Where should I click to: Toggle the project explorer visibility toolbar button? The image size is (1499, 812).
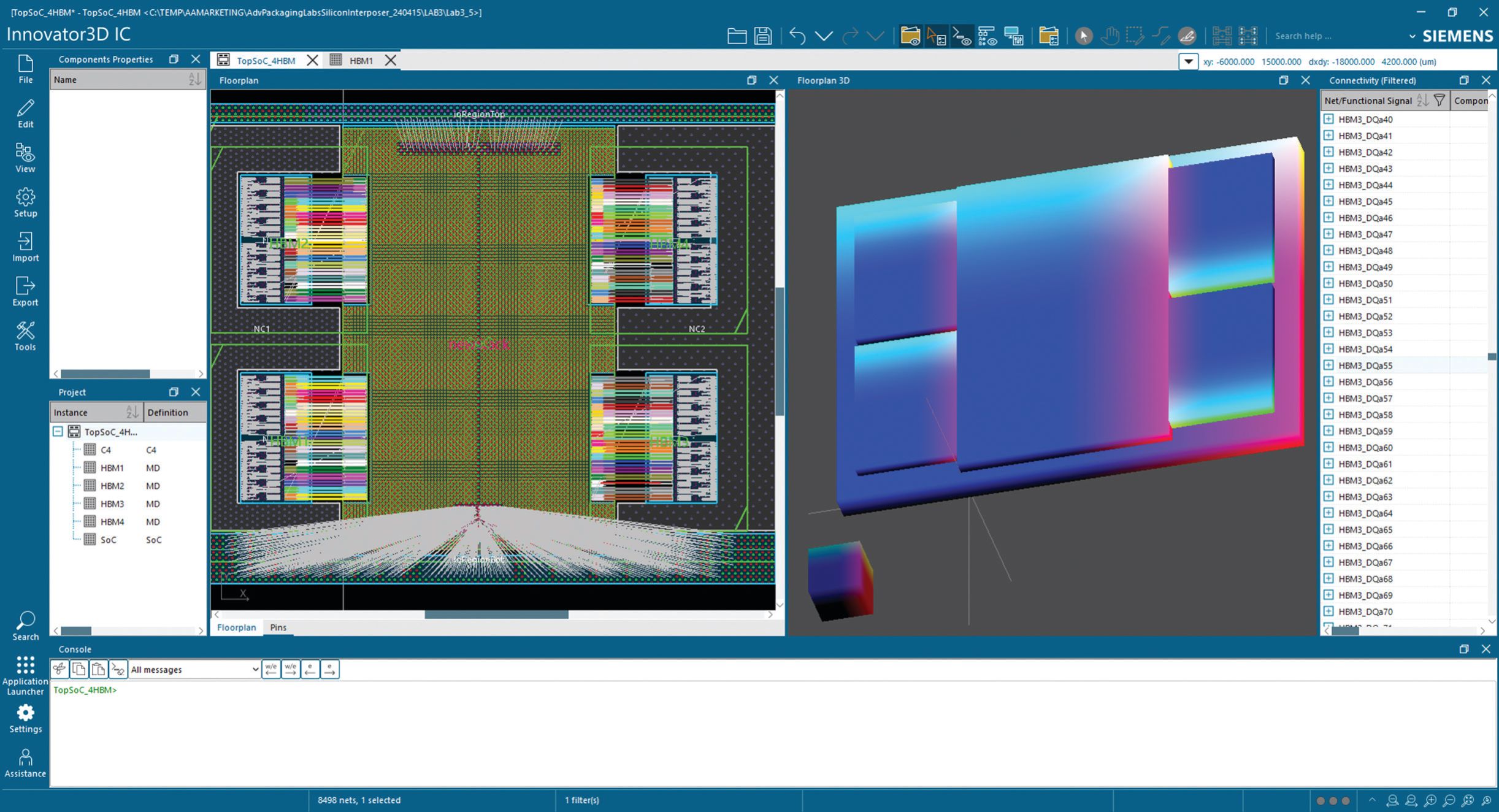[x=911, y=36]
